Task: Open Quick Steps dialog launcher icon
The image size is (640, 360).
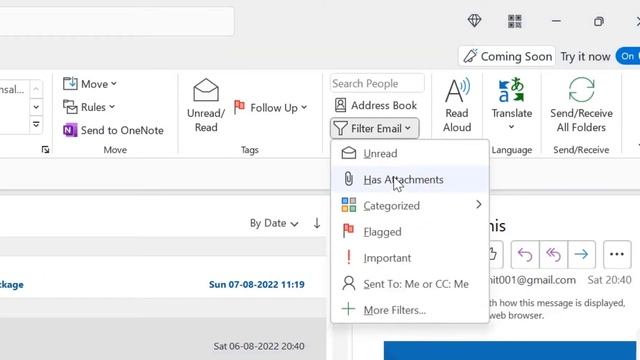Action: pyautogui.click(x=45, y=150)
